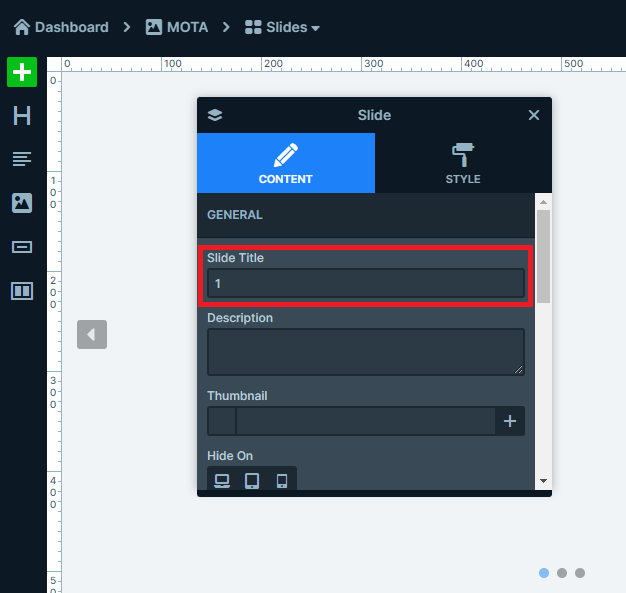
Task: Open the Slides dropdown in breadcrumb
Action: click(x=283, y=27)
